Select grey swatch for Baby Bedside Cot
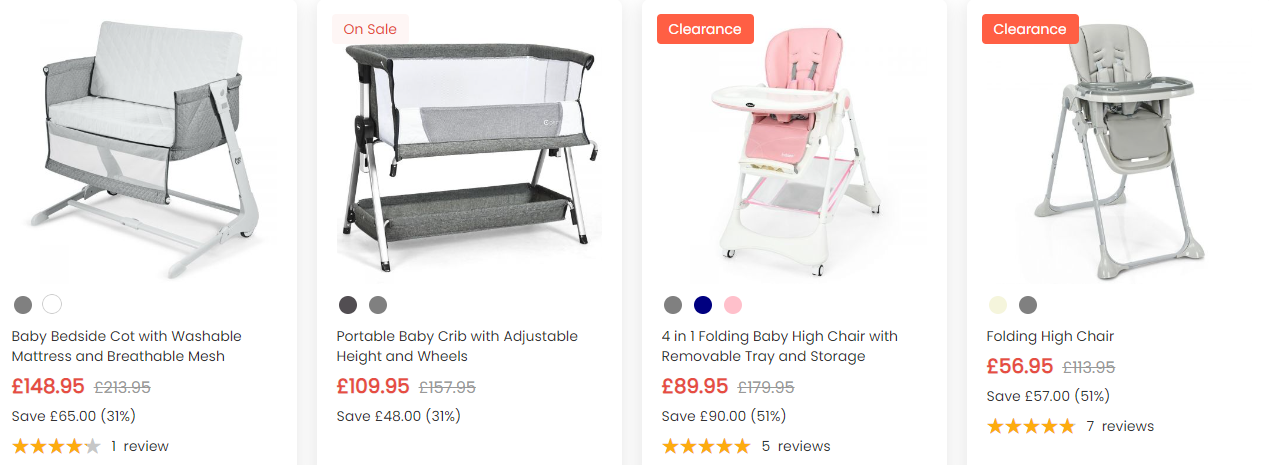Screen dimensions: 1269x465 23,305
